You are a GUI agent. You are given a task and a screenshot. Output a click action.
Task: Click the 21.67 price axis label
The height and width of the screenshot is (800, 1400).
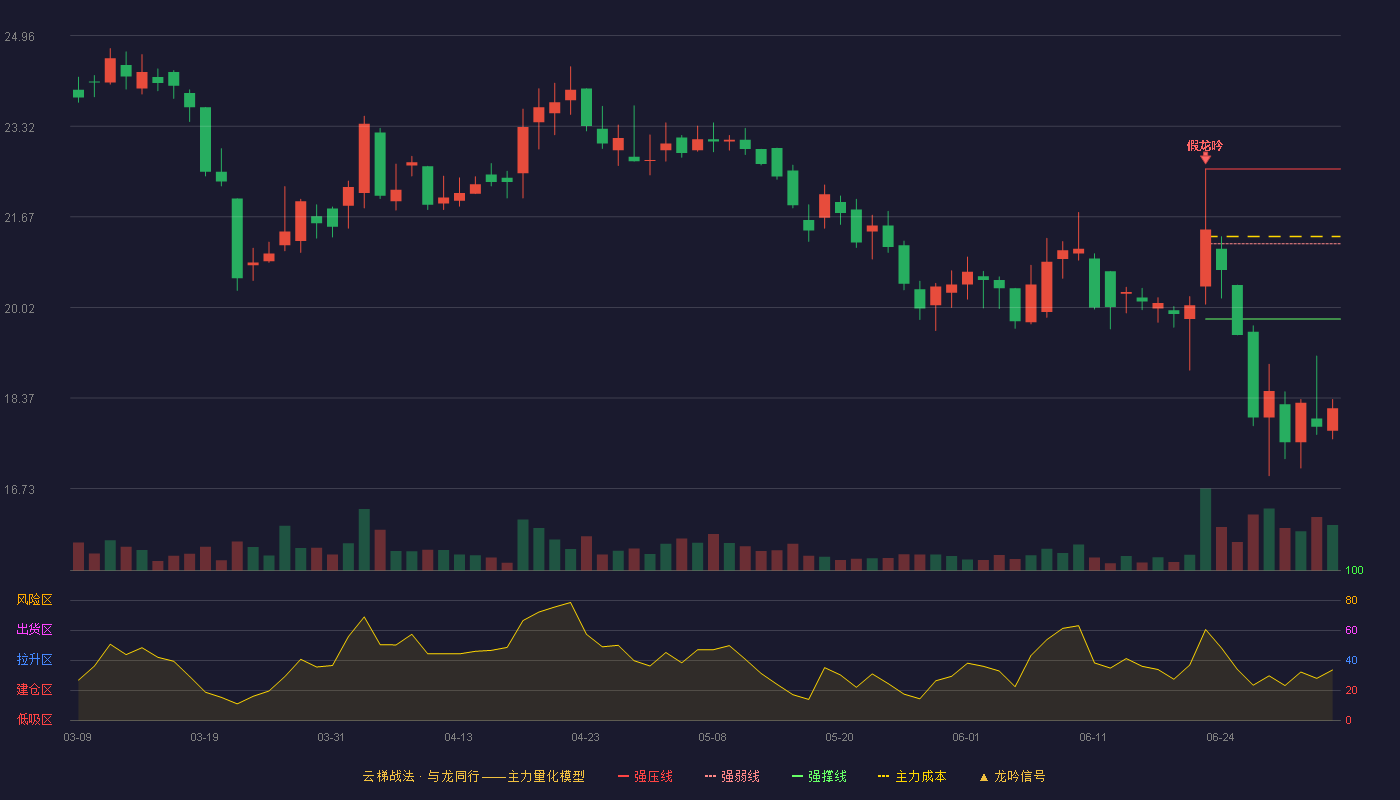pos(19,218)
